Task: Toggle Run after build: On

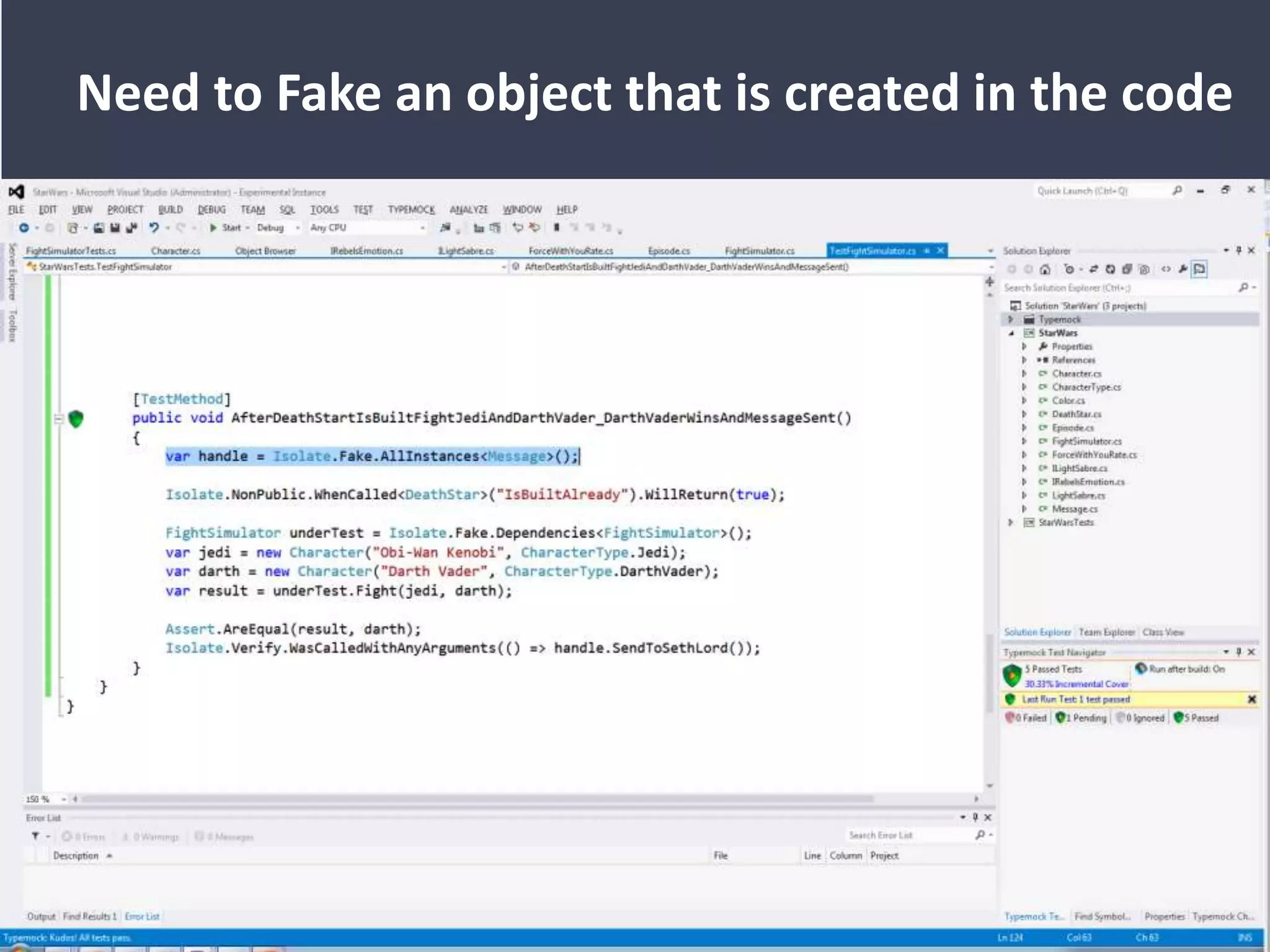Action: click(1180, 669)
